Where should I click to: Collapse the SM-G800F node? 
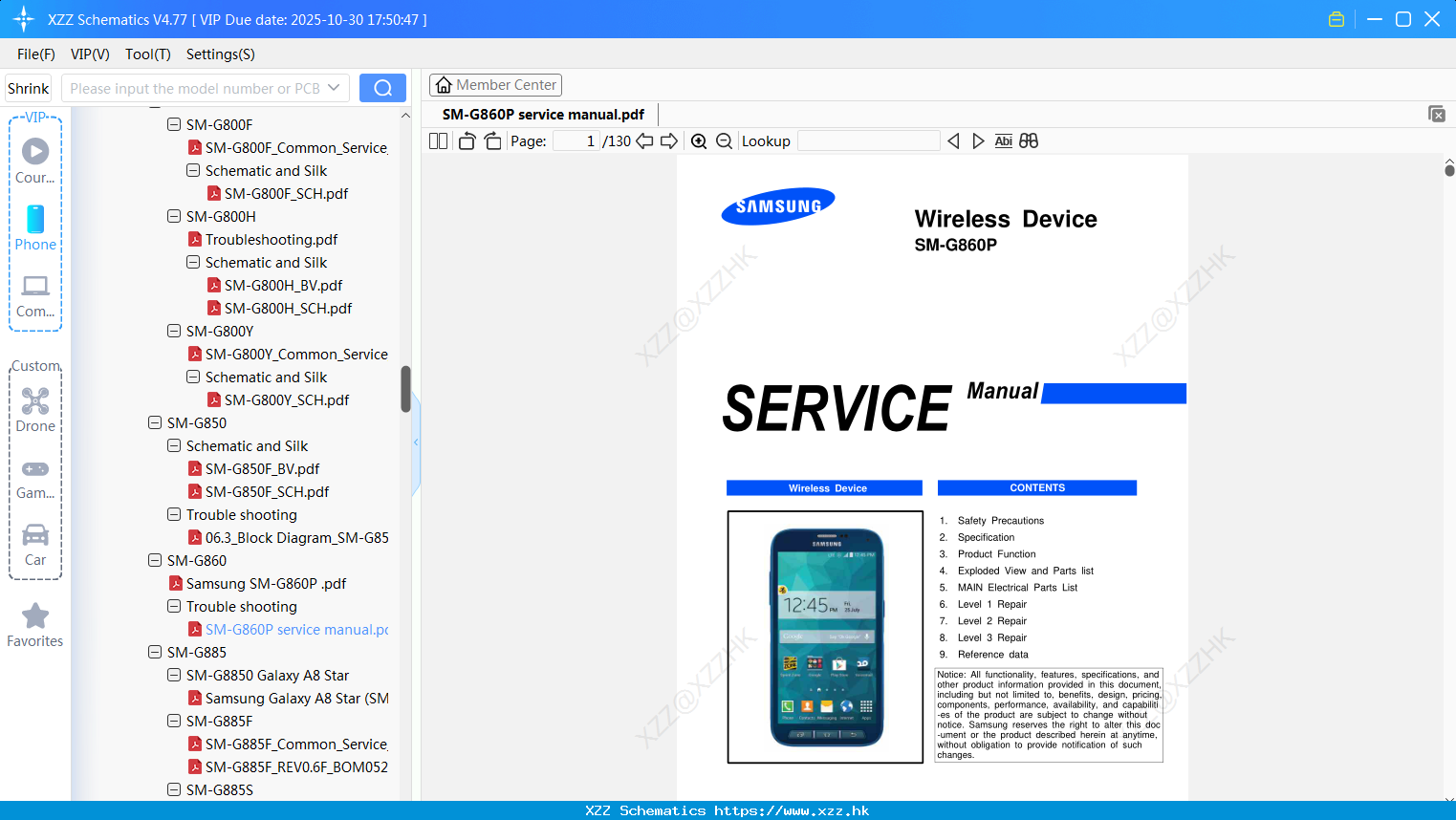[x=174, y=124]
